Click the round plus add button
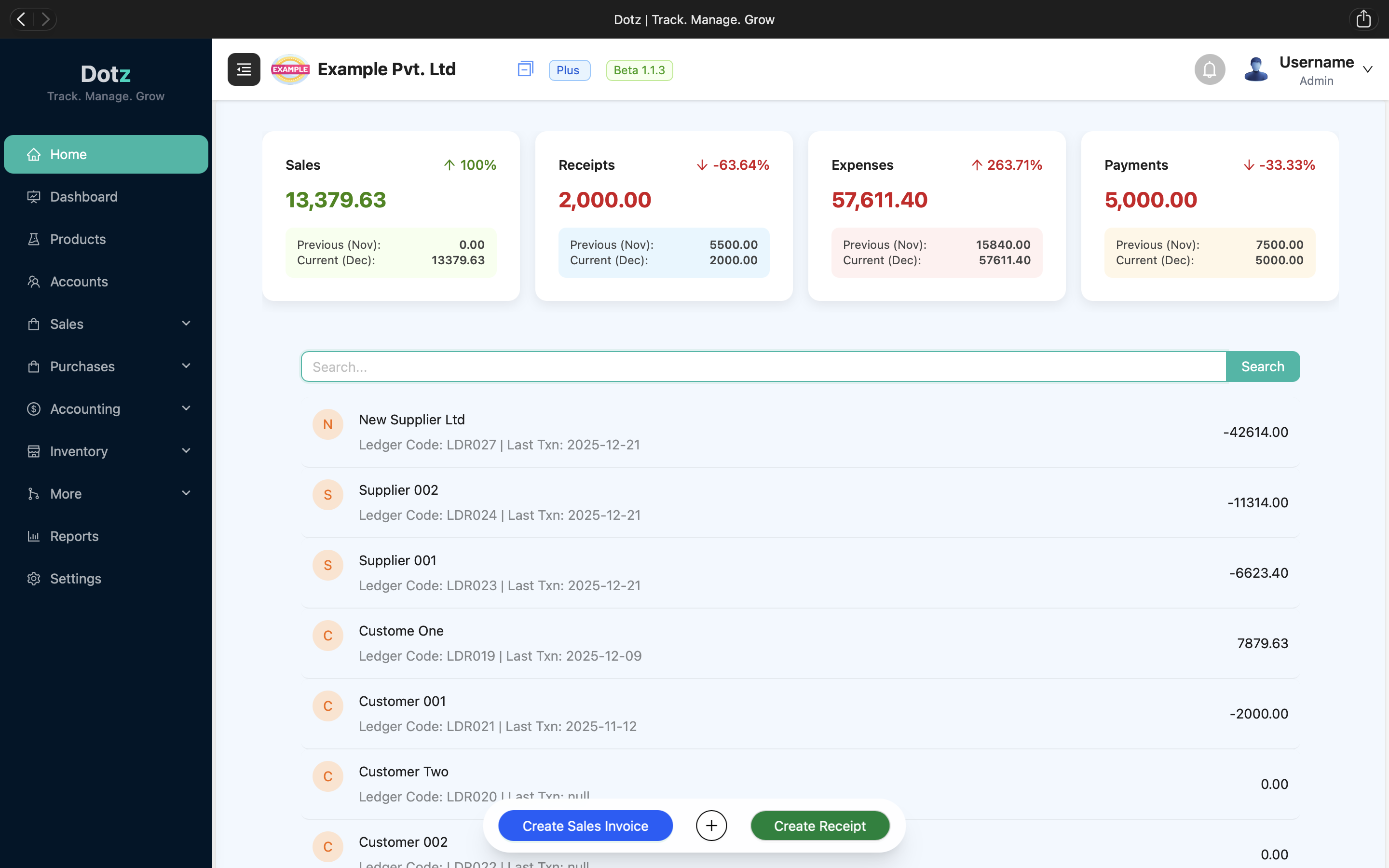The width and height of the screenshot is (1389, 868). click(x=711, y=826)
